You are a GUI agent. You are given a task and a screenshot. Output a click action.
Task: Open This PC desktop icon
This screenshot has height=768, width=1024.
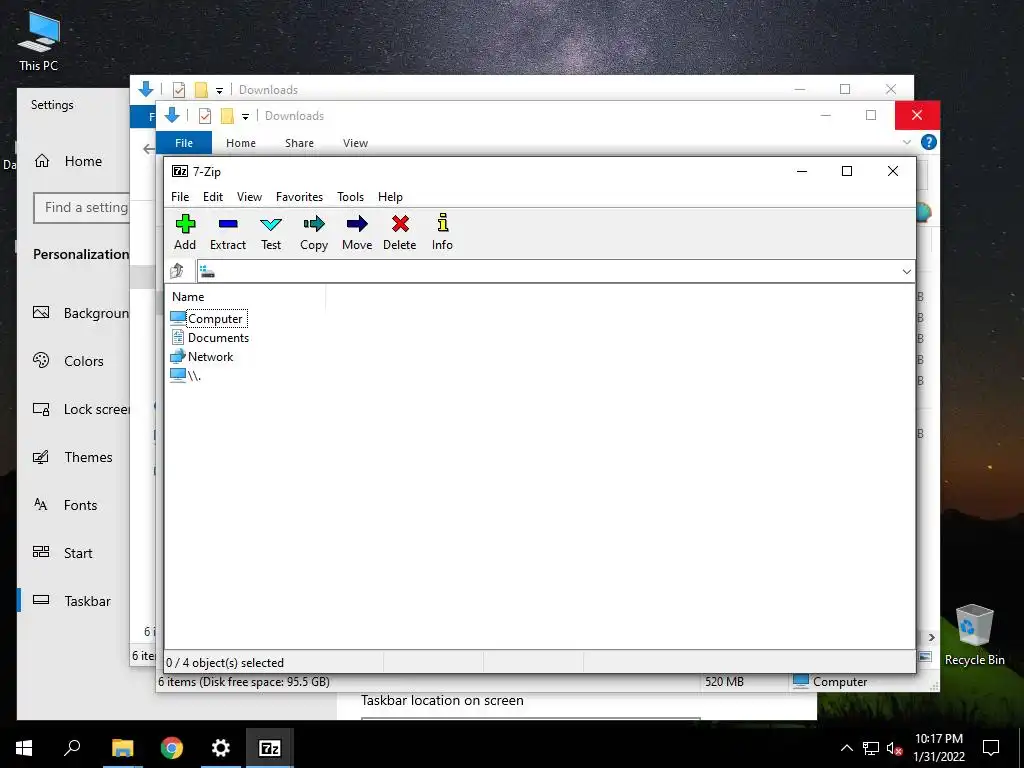click(x=39, y=40)
